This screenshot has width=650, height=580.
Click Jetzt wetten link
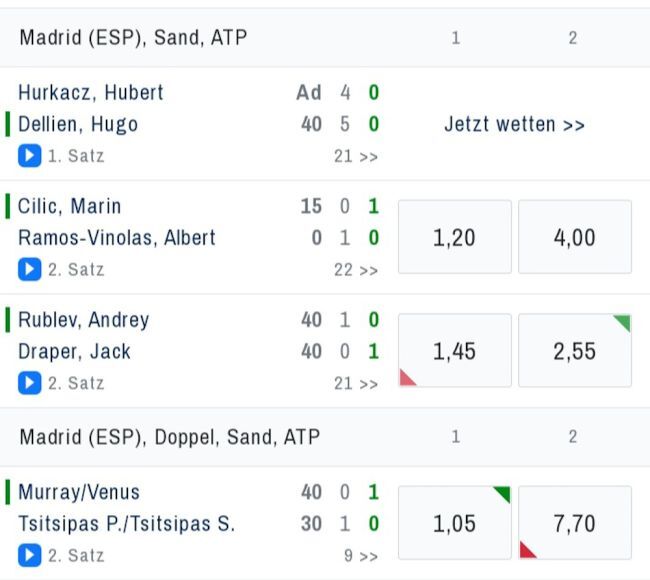click(x=514, y=125)
